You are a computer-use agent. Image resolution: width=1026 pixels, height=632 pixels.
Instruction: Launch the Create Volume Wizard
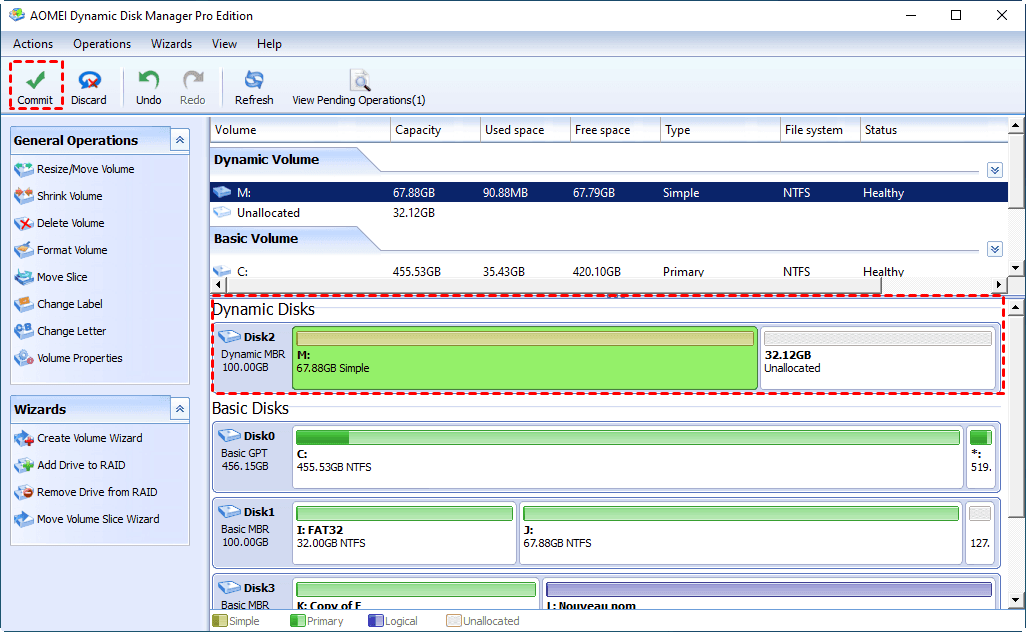[x=89, y=438]
